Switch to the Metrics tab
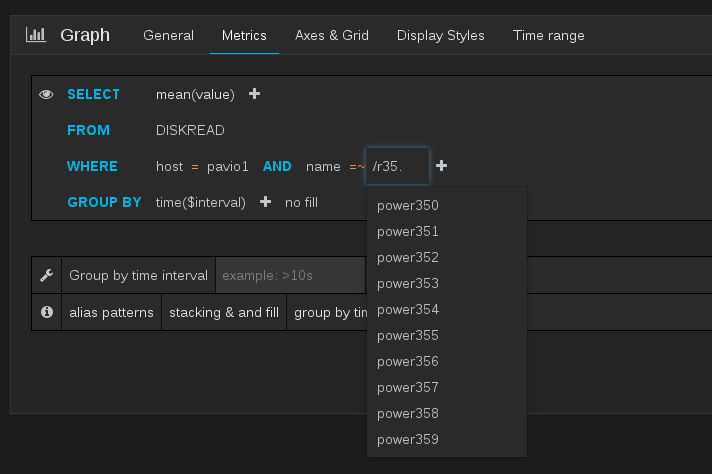 coord(244,35)
